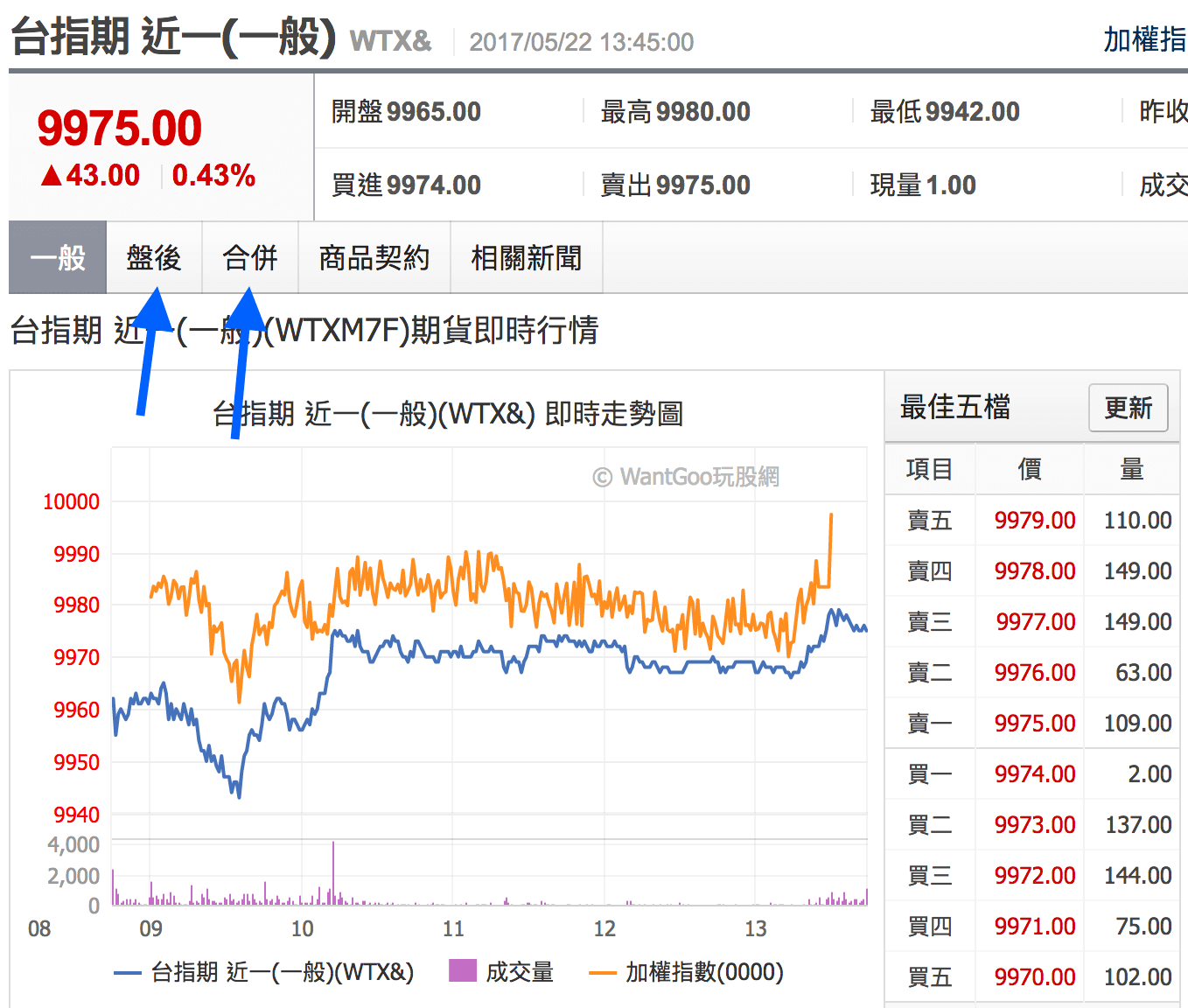
Task: Click the 買二 volume 137.00
Action: (1138, 824)
